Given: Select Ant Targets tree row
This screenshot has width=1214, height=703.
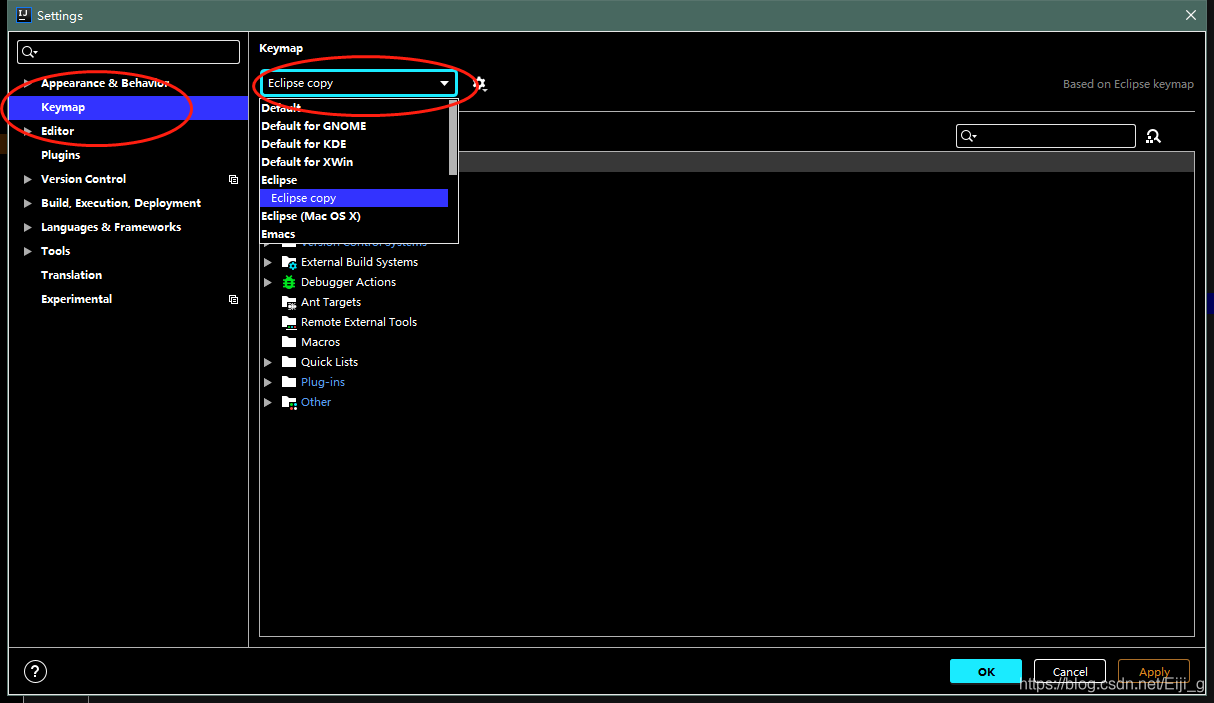Looking at the screenshot, I should pyautogui.click(x=726, y=302).
